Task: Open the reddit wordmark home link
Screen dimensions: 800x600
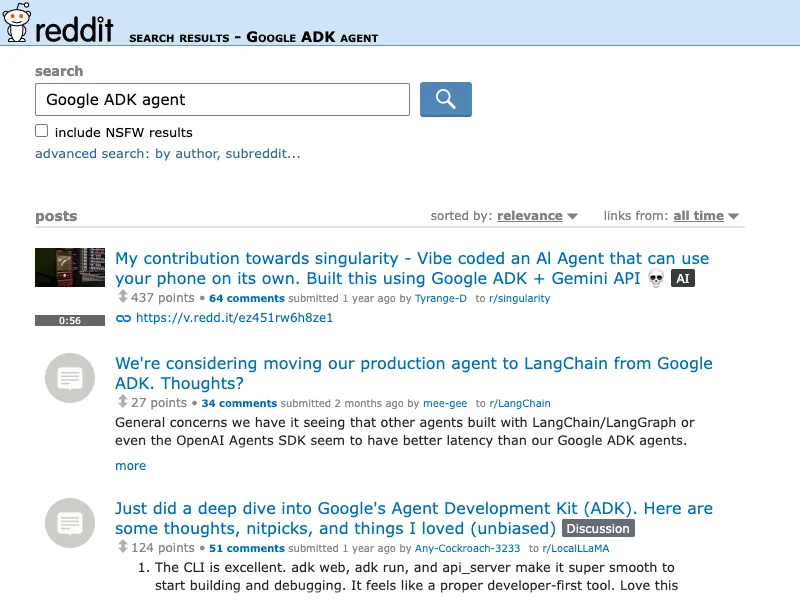Action: point(74,29)
